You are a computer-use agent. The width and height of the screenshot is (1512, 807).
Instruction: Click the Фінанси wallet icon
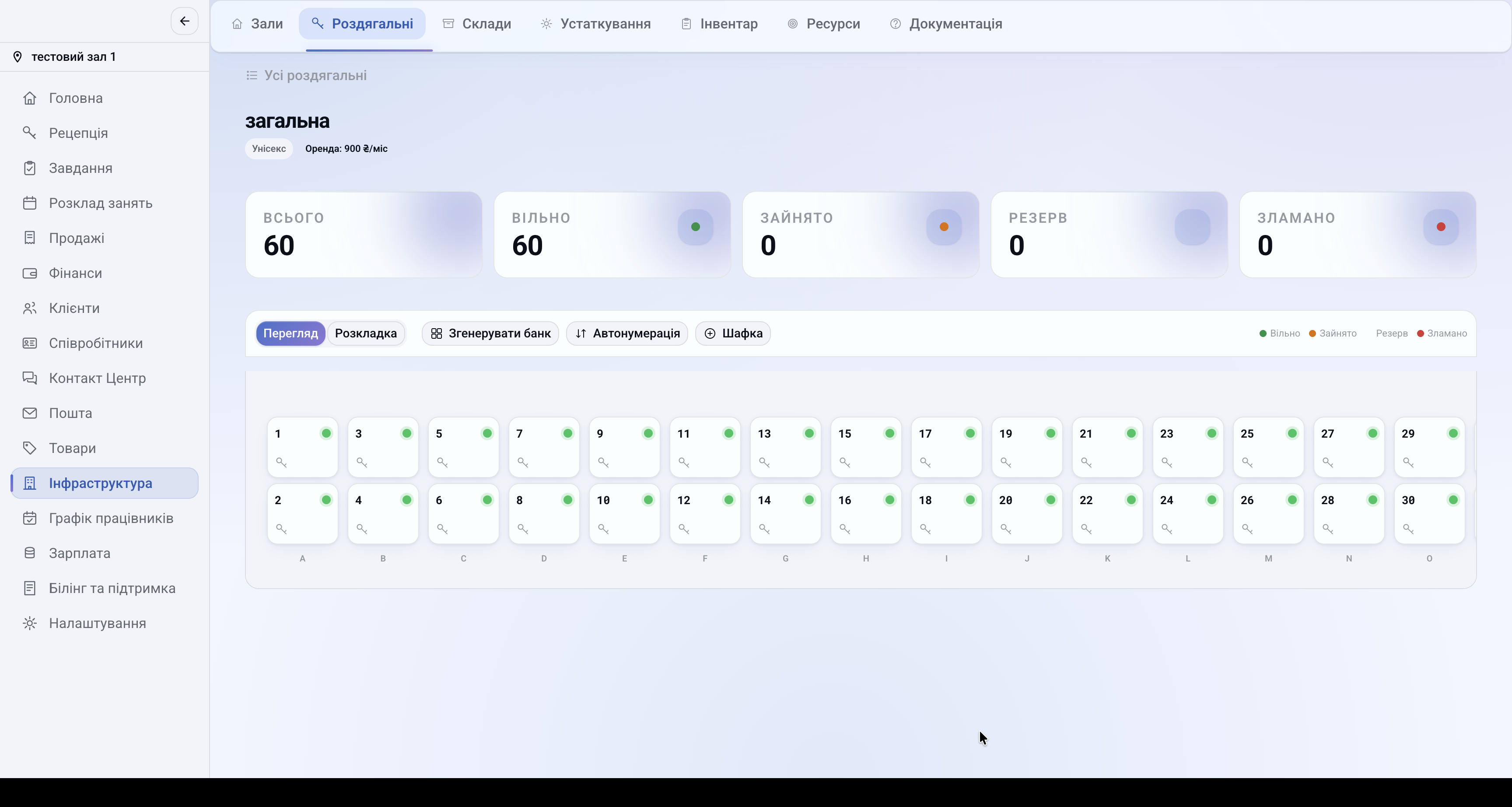[29, 273]
